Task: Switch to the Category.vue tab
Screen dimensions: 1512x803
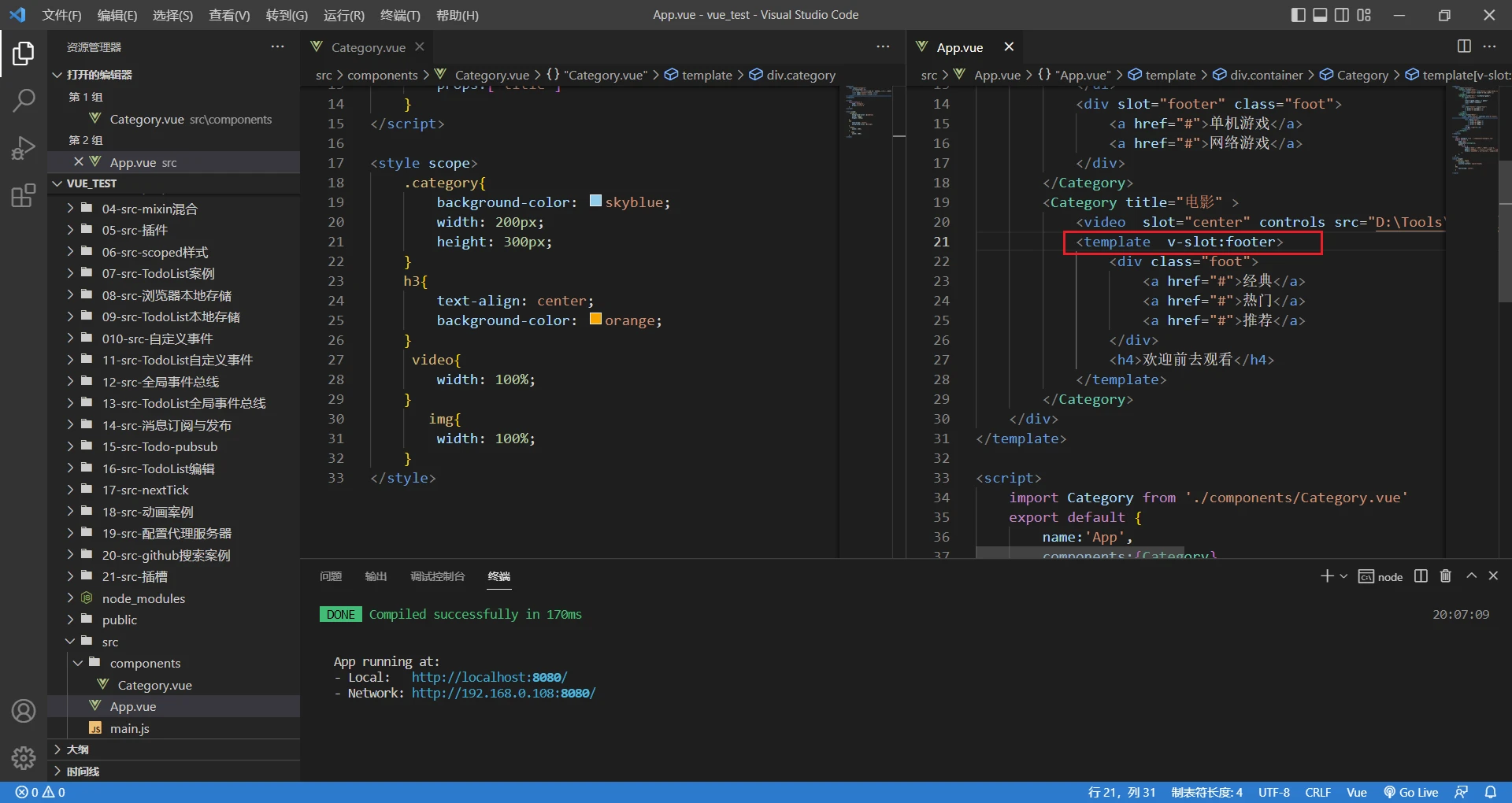Action: [368, 47]
